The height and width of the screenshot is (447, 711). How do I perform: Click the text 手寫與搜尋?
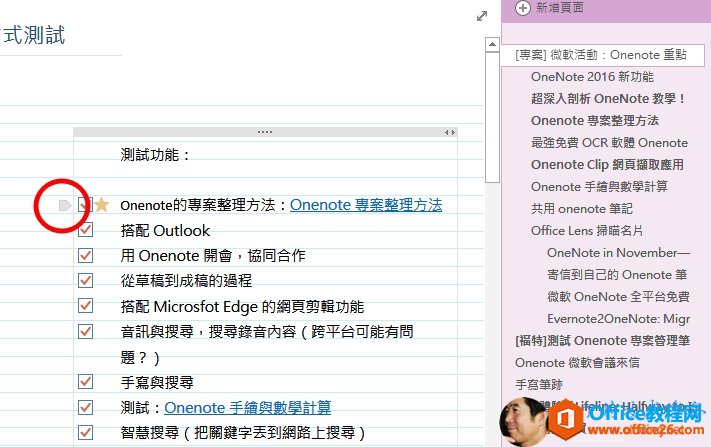click(157, 383)
